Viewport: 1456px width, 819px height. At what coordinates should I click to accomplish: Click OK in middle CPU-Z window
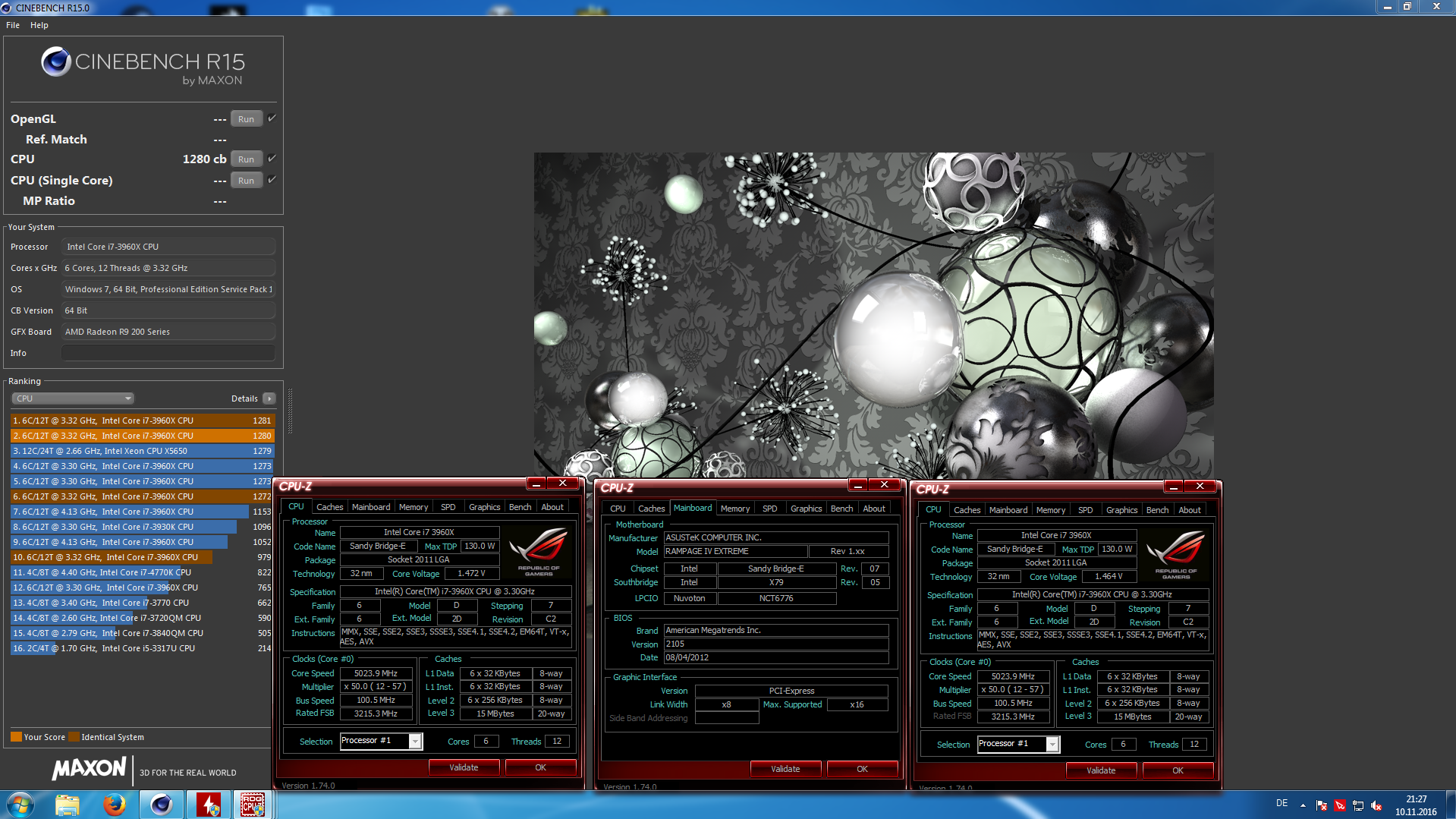coord(862,769)
